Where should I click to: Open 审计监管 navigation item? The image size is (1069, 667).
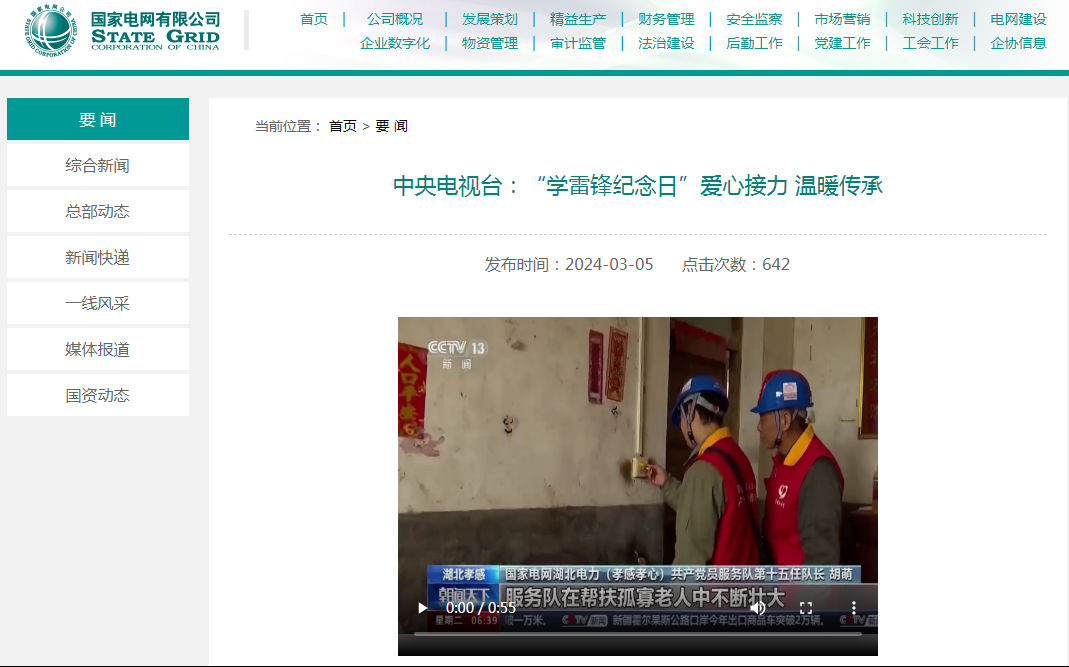click(578, 43)
